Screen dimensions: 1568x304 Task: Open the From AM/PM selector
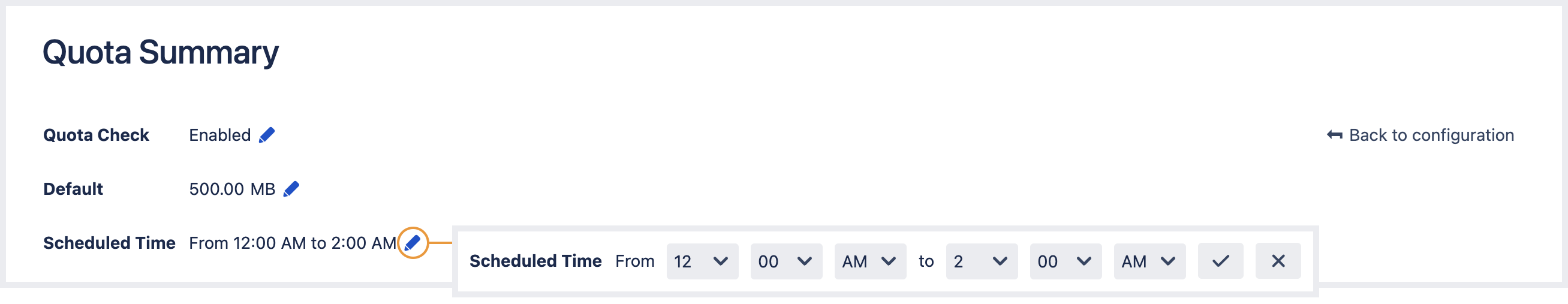870,261
